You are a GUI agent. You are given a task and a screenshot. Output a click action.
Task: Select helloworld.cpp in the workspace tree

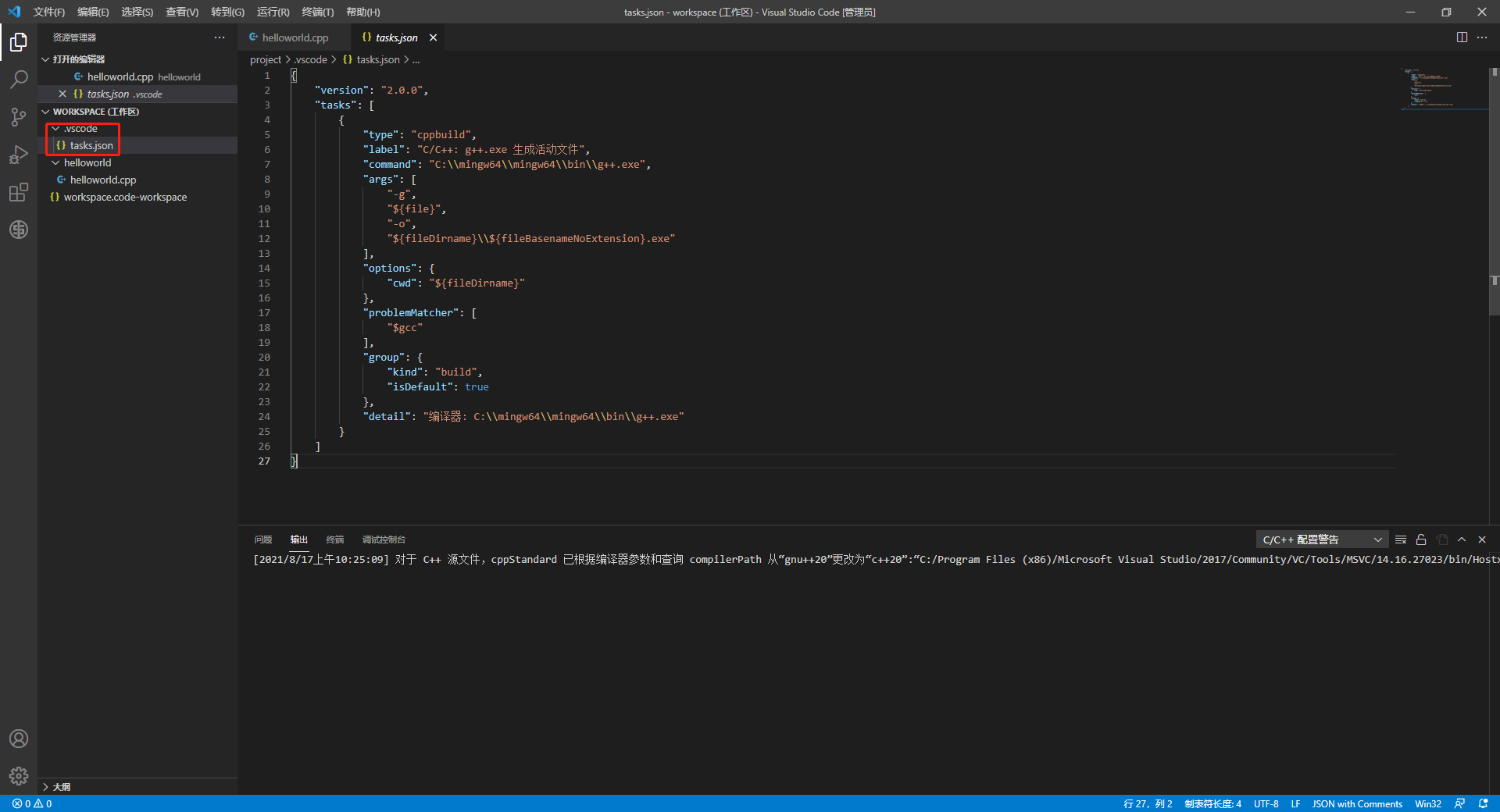click(x=137, y=180)
